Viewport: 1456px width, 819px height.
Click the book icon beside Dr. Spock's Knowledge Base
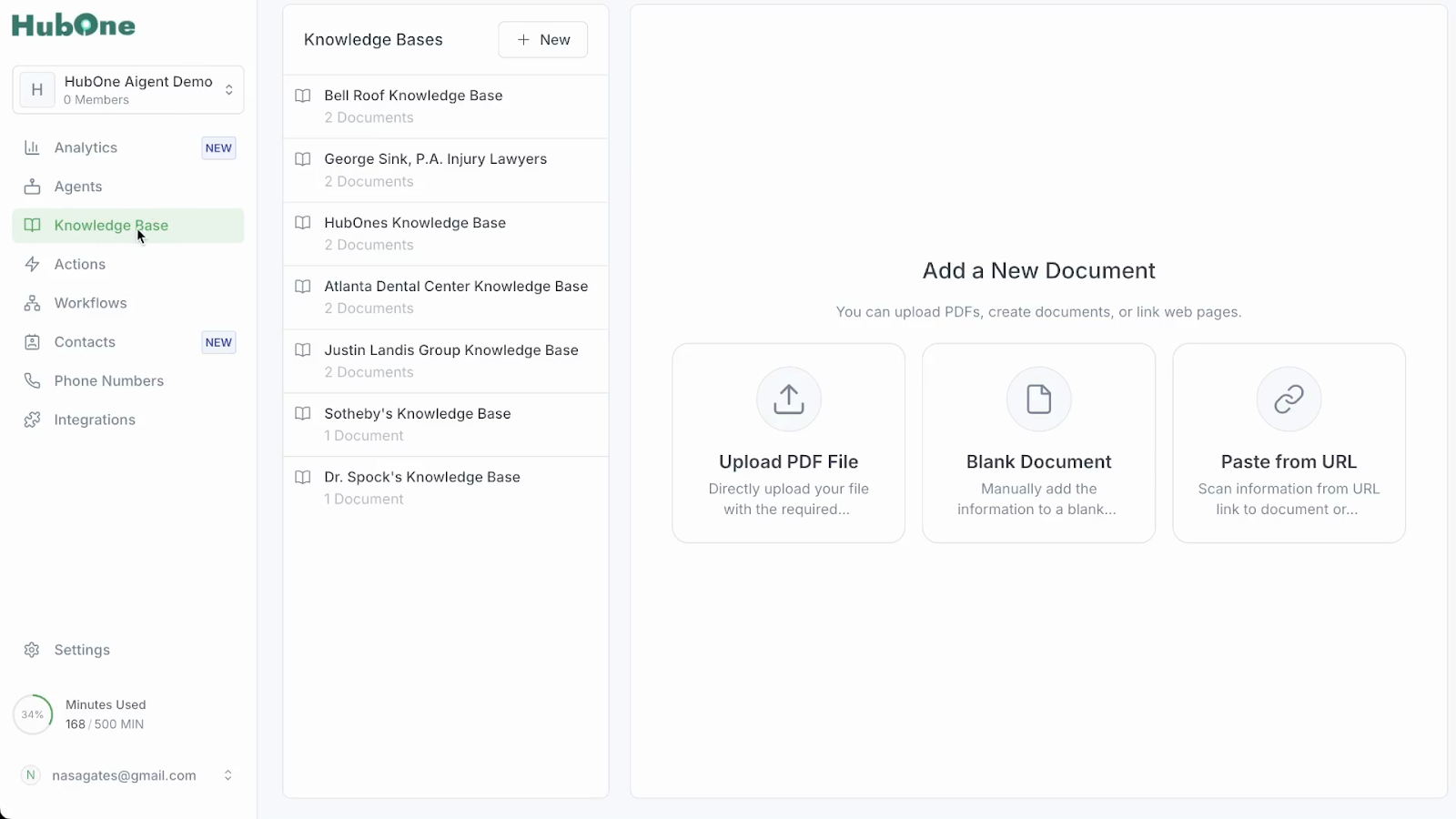303,477
